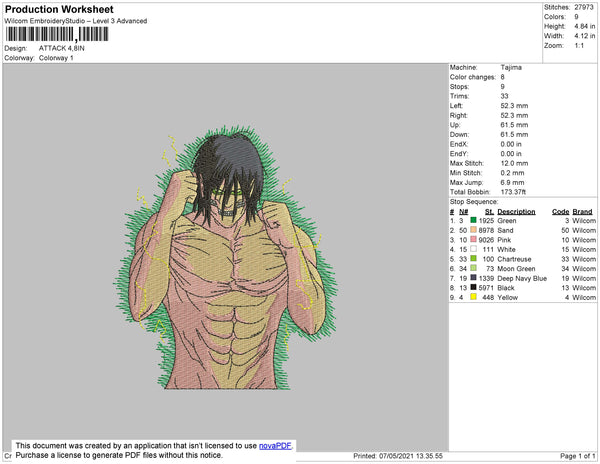600x464 pixels.
Task: Select the Green thread color swatch
Action: pos(473,220)
